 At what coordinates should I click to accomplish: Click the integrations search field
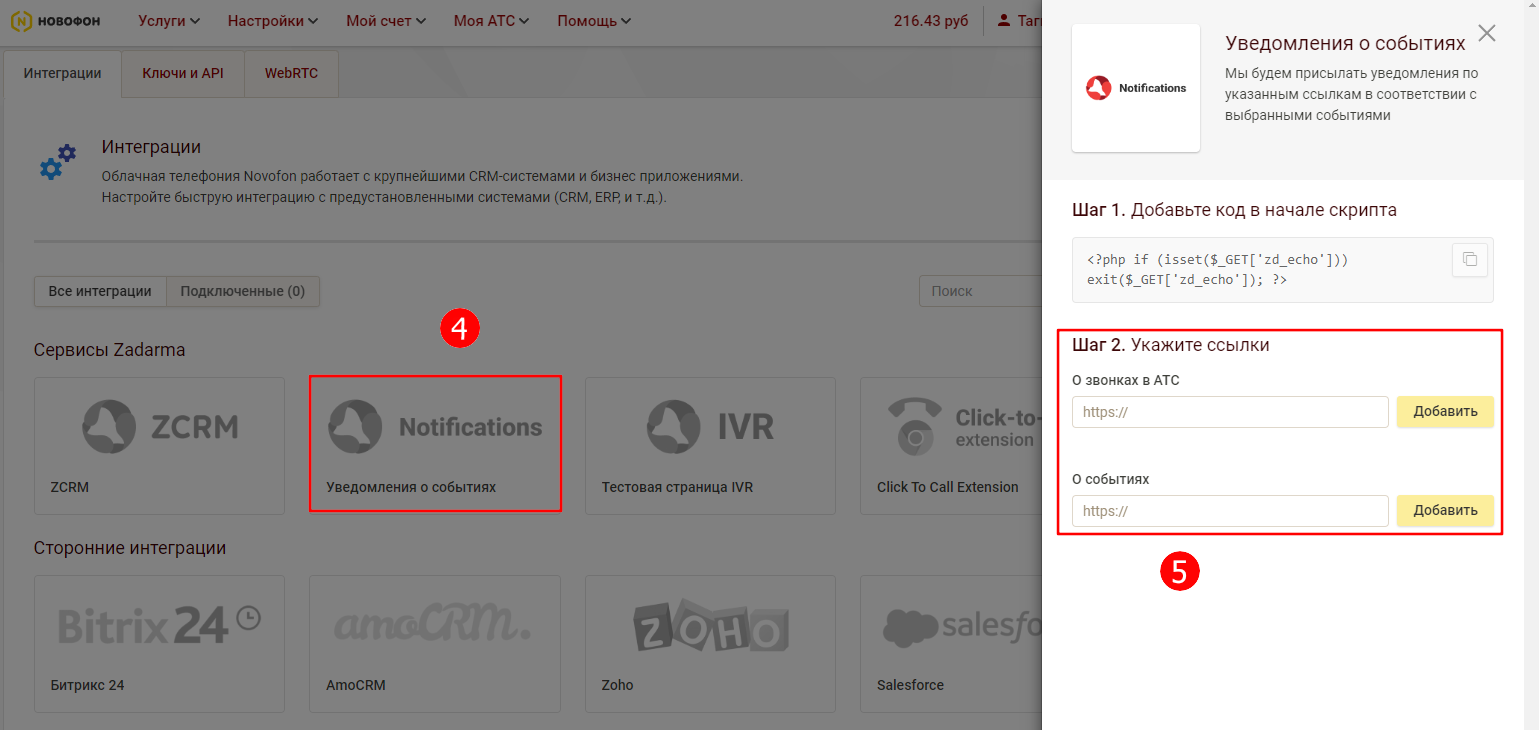coord(980,291)
